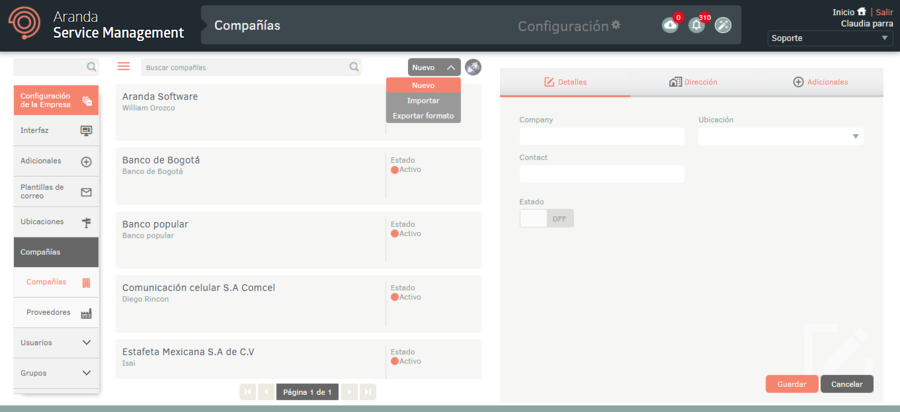Select the Banco de Bogotá company

(298, 176)
